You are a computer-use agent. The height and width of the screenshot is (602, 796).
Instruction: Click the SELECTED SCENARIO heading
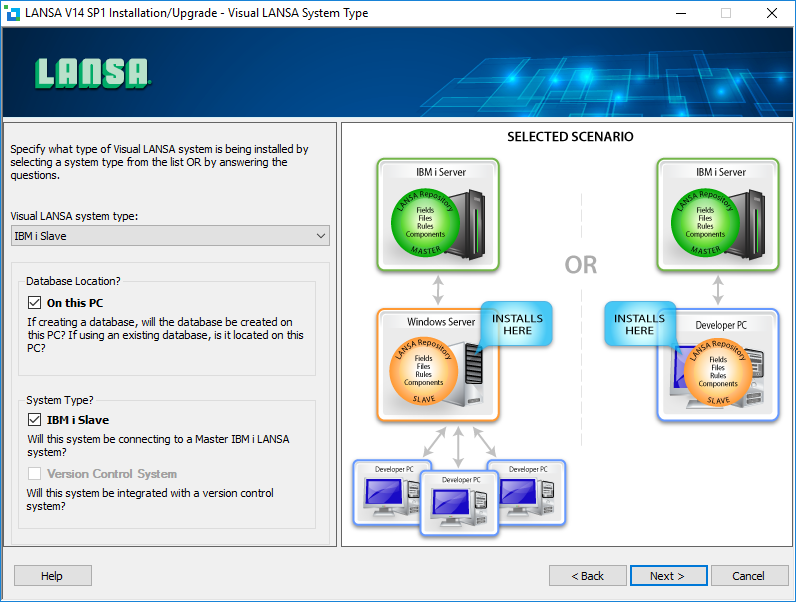tap(570, 137)
